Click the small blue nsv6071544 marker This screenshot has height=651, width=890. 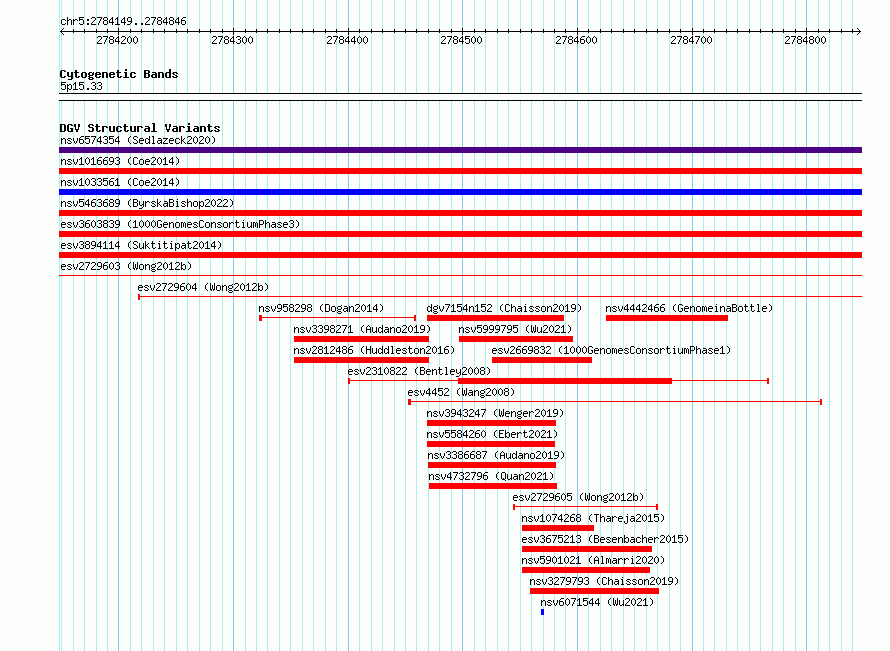[x=543, y=612]
